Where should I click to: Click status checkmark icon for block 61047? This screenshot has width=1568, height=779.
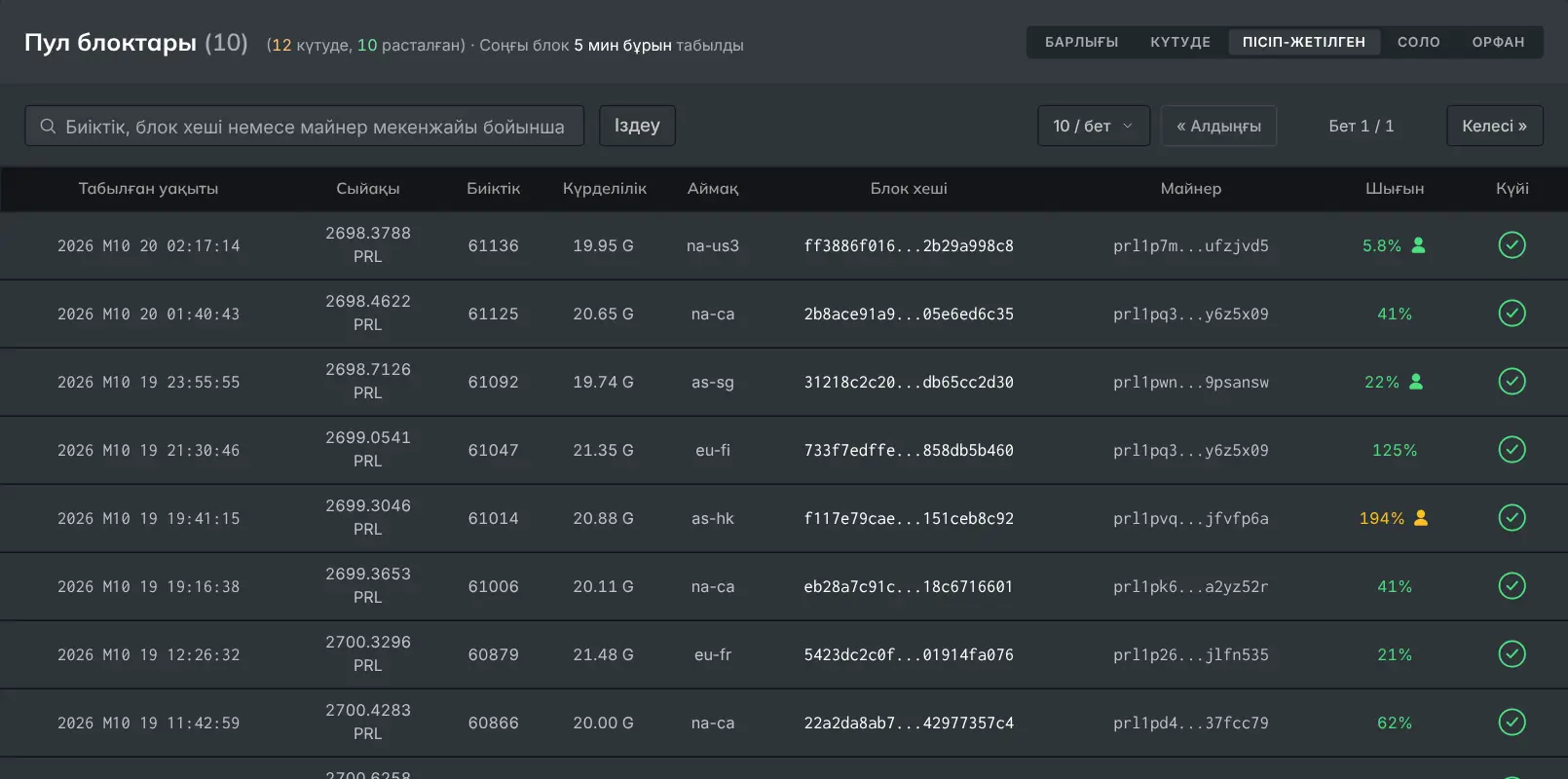pyautogui.click(x=1512, y=450)
